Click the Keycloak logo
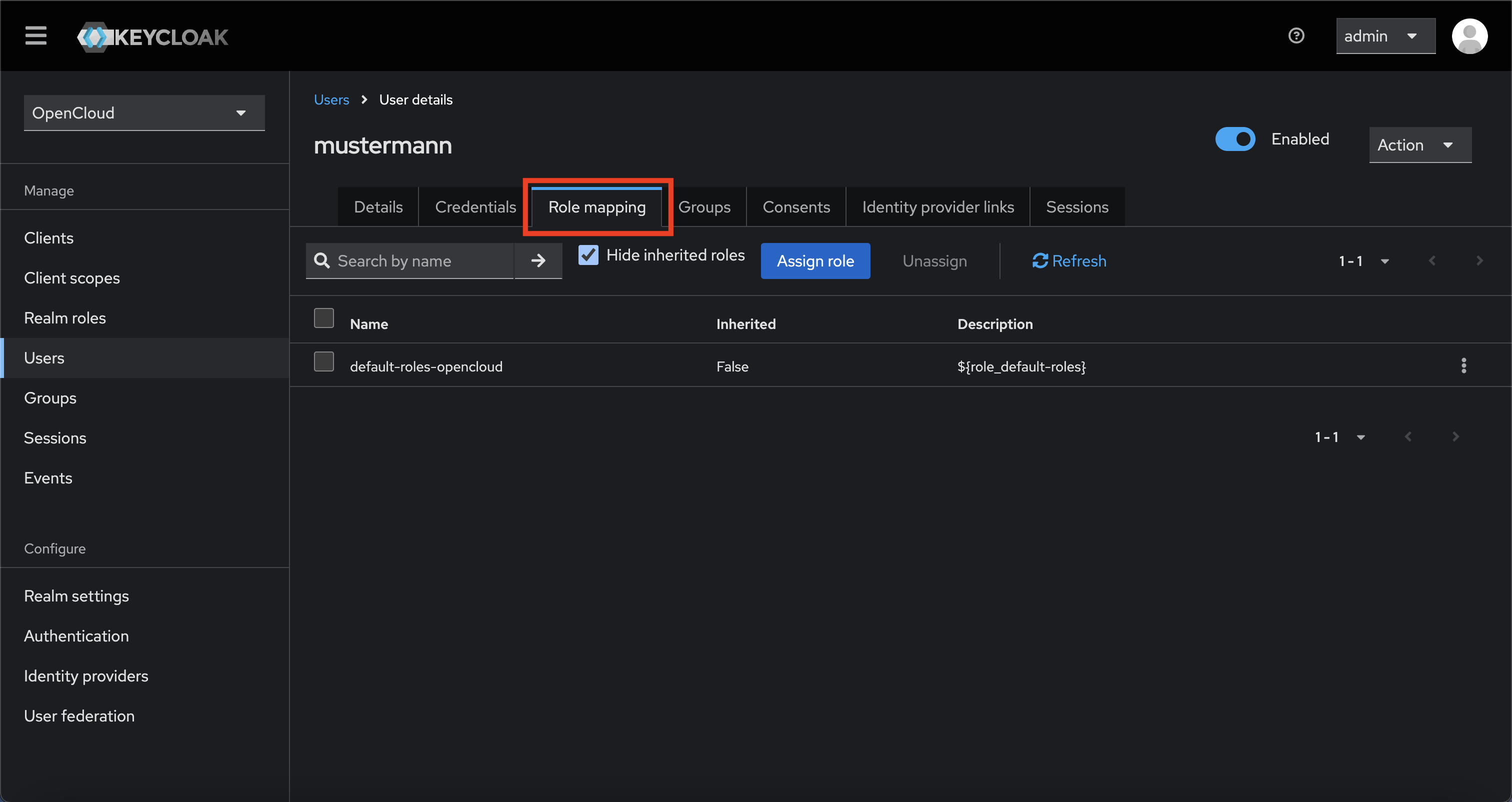1512x802 pixels. tap(152, 37)
